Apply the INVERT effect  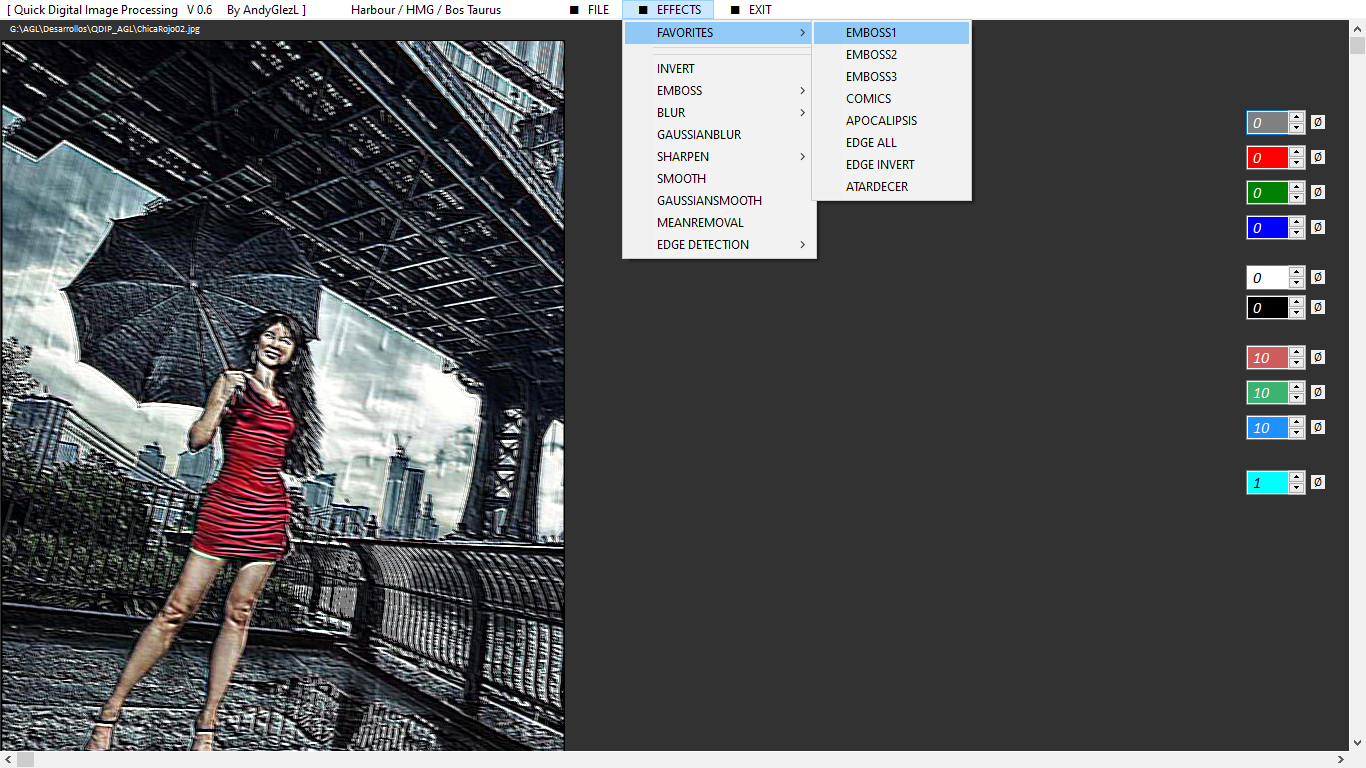click(x=676, y=69)
